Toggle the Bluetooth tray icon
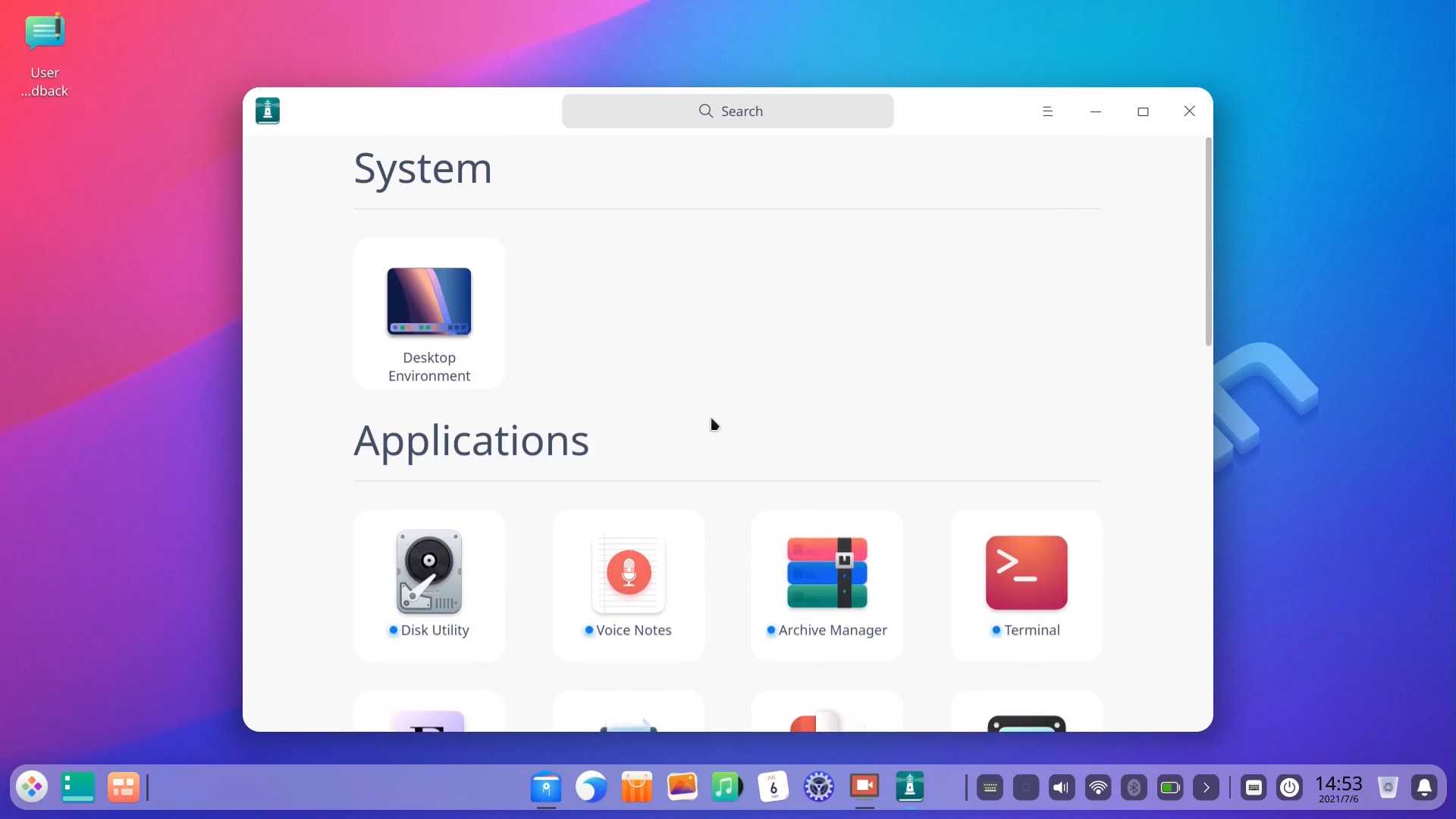Screen dimensions: 1456x819 coord(1134,788)
